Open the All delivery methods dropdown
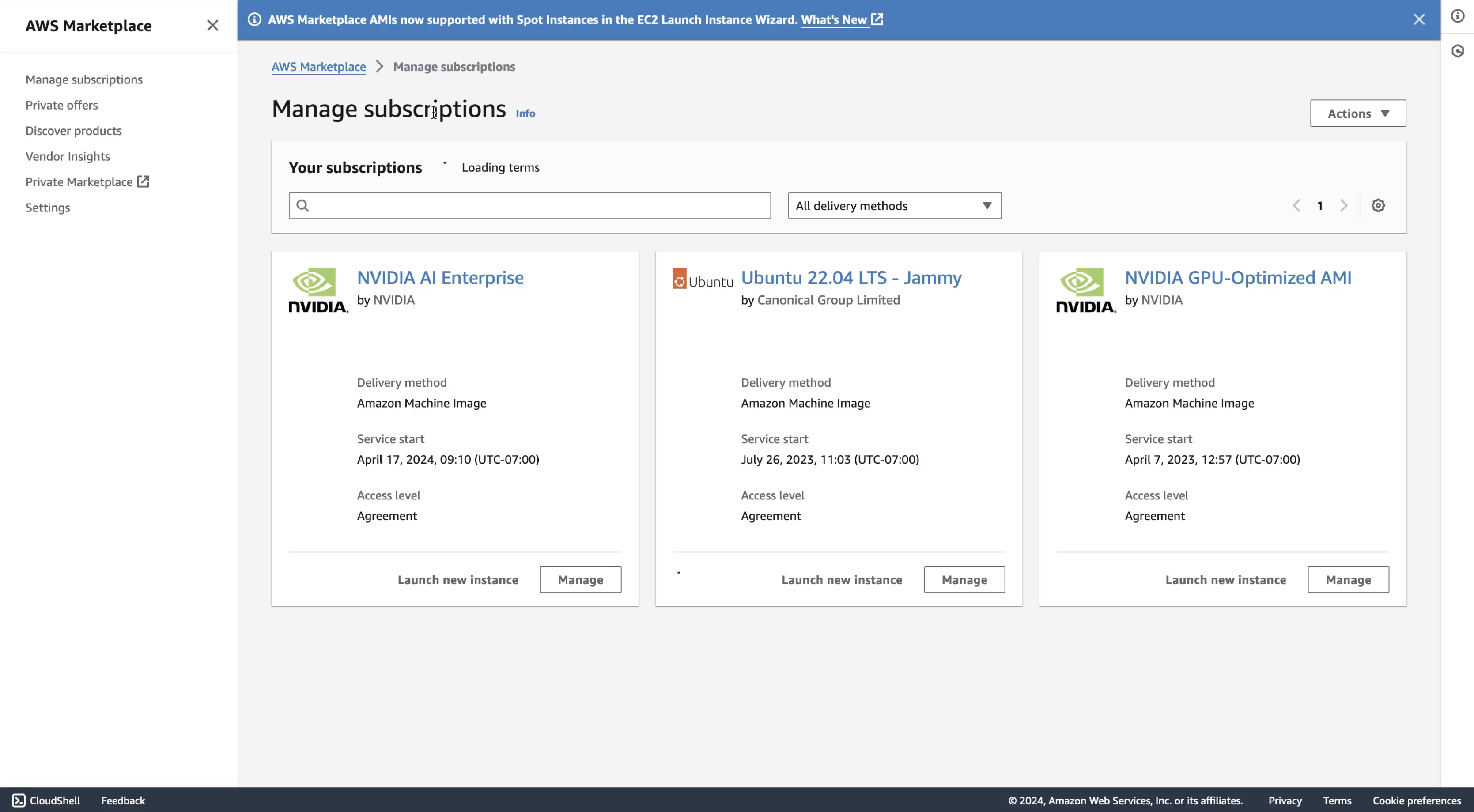This screenshot has height=812, width=1474. pyautogui.click(x=894, y=205)
